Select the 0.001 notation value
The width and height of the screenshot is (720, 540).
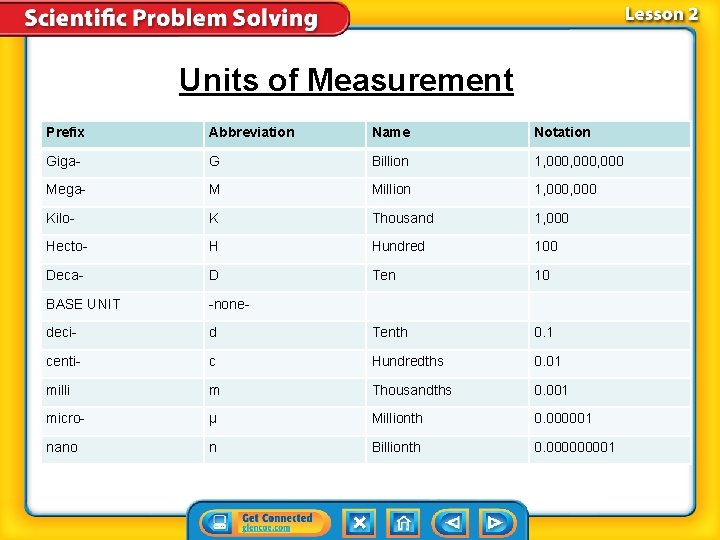click(x=551, y=390)
